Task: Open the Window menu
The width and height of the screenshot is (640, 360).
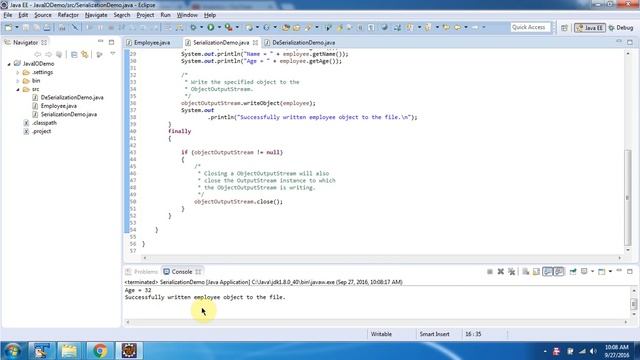Action: point(187,15)
